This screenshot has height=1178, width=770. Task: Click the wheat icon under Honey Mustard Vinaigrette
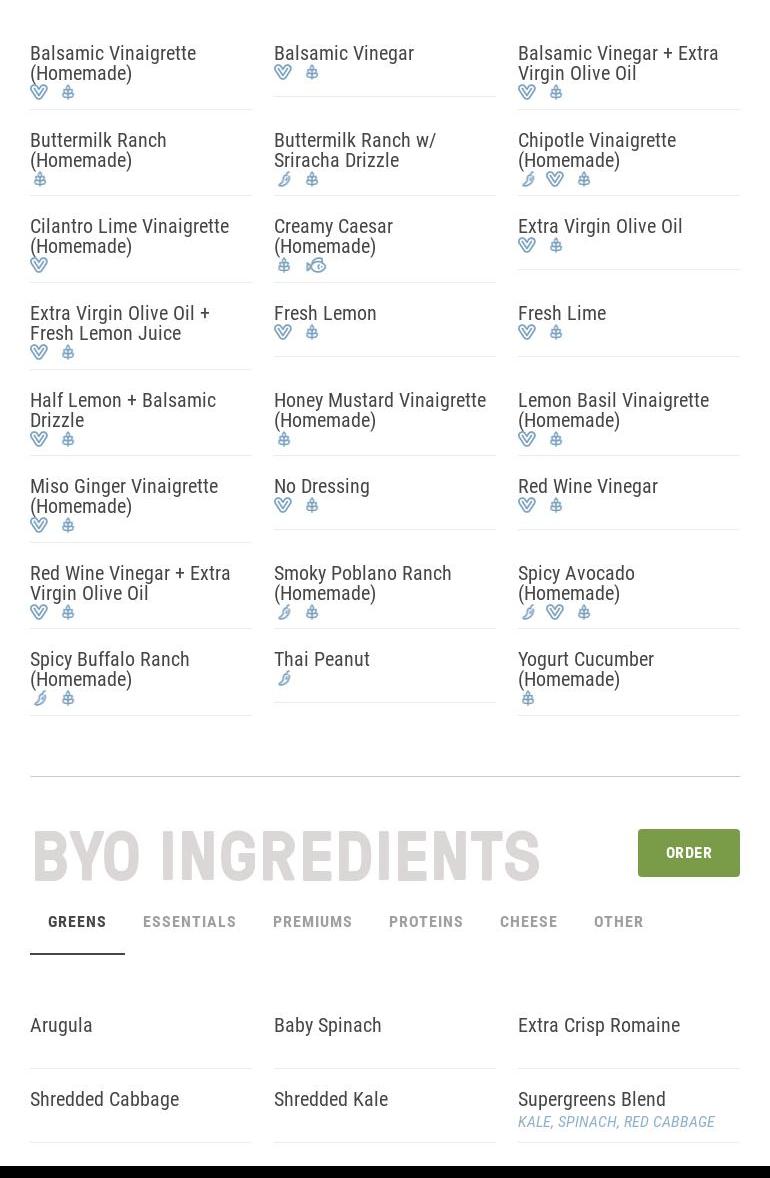pyautogui.click(x=284, y=439)
